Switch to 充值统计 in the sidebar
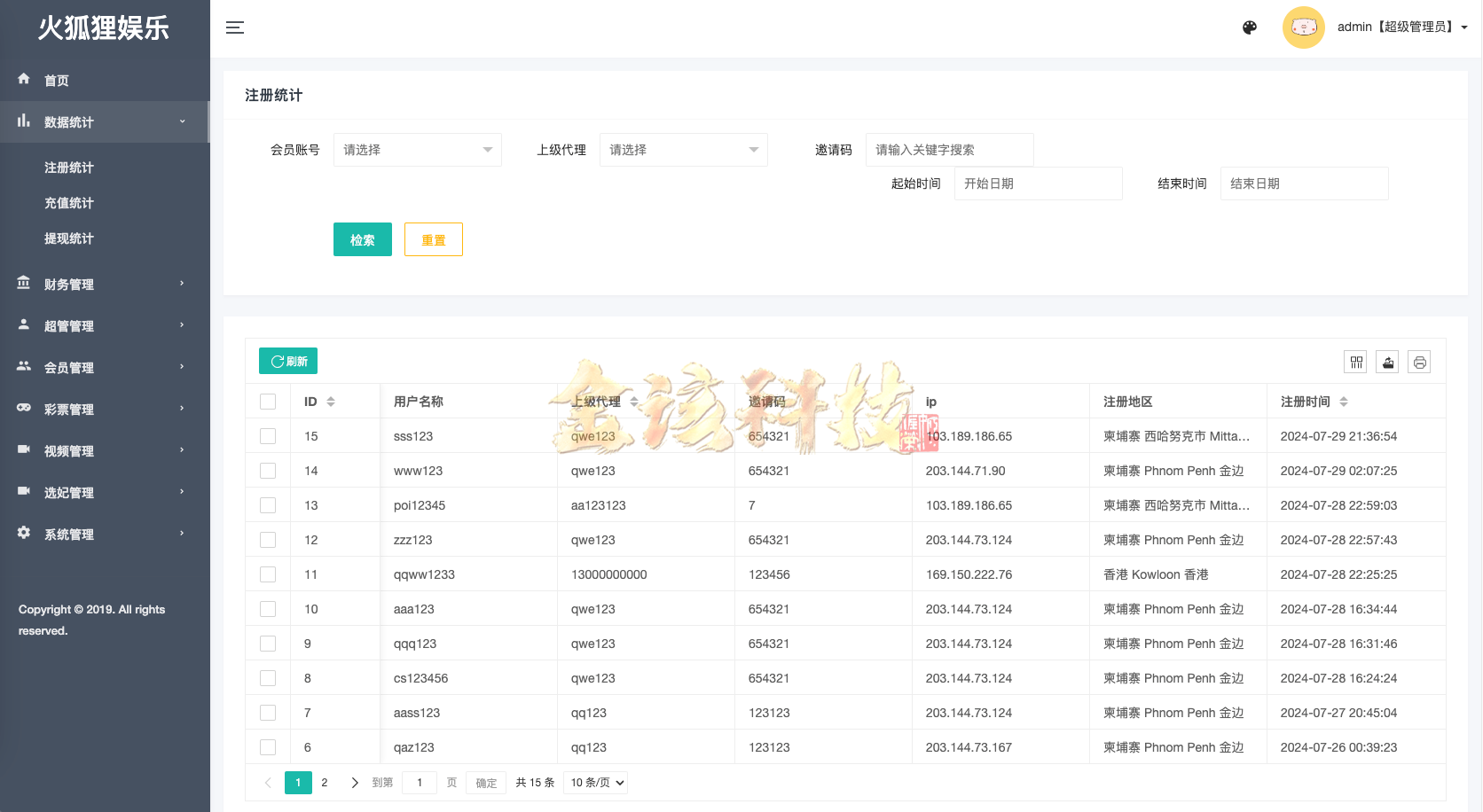The image size is (1483, 812). (69, 202)
